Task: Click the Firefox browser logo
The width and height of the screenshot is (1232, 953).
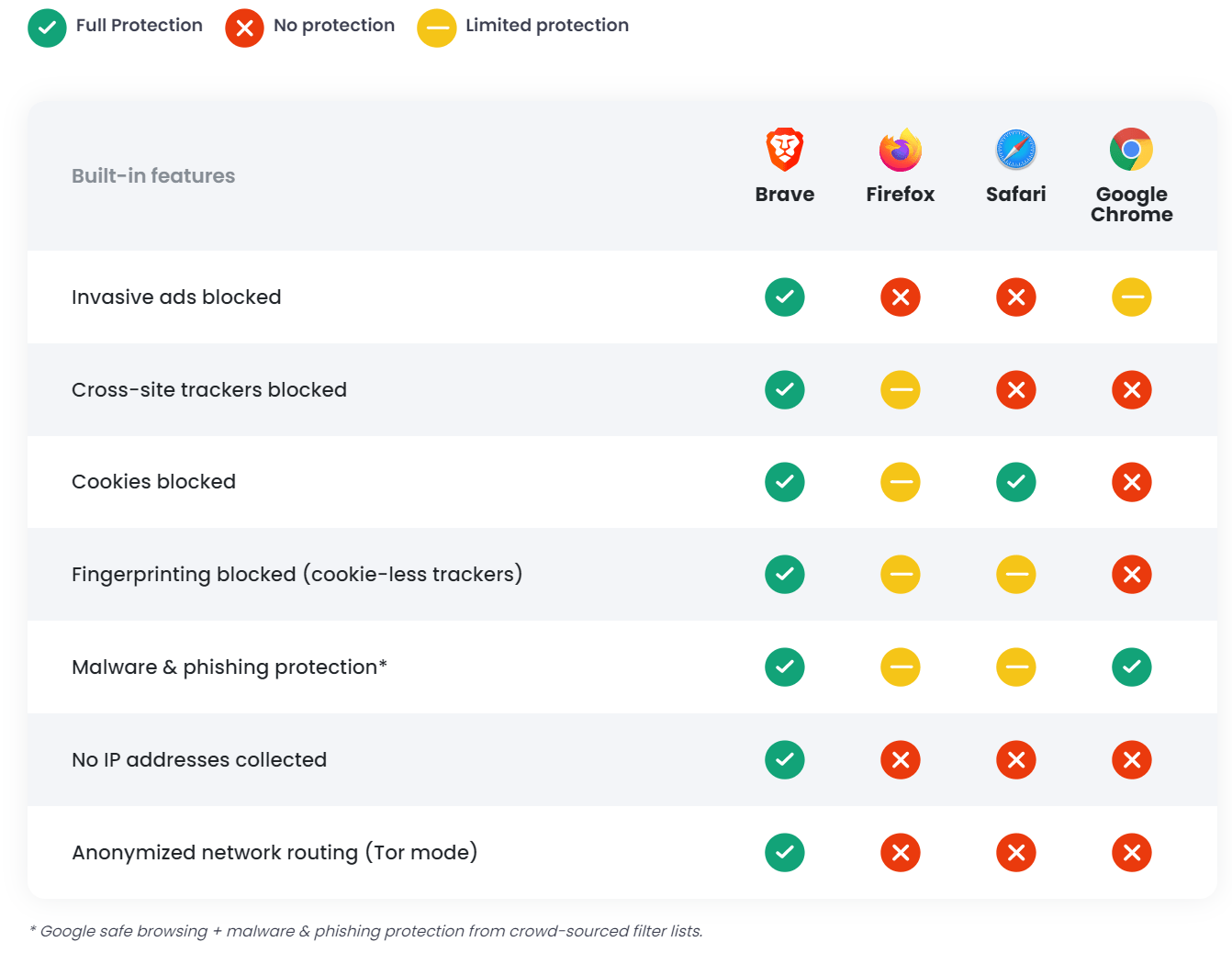Action: click(x=901, y=150)
